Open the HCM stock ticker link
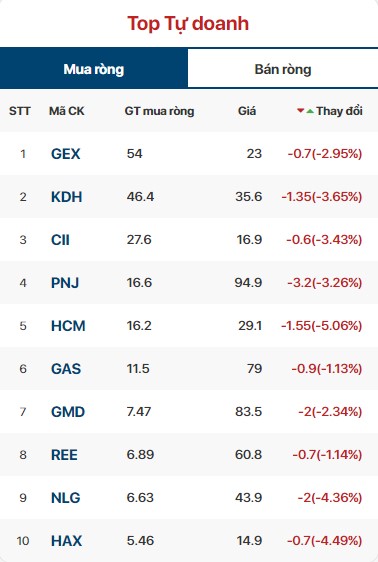This screenshot has height=562, width=378. 68,326
